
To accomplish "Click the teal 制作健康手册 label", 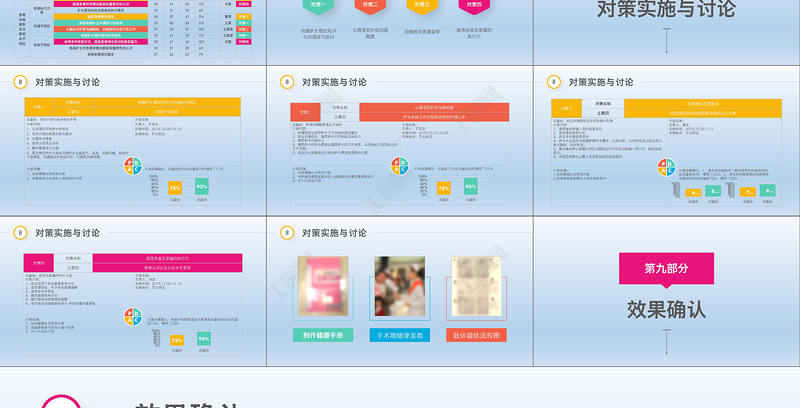I will click(x=317, y=335).
